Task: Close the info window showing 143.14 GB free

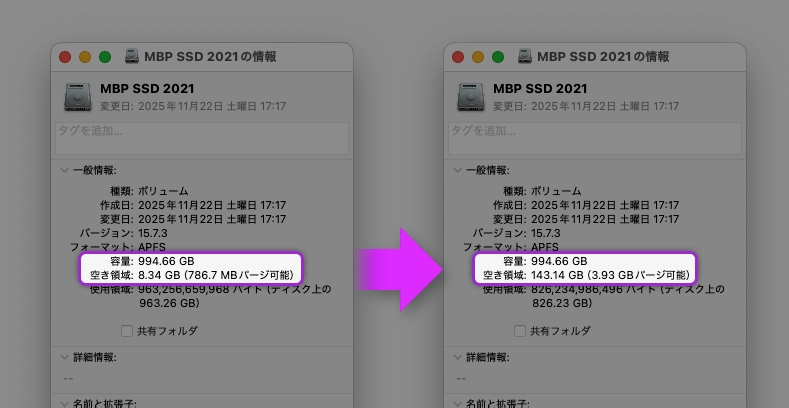Action: point(458,57)
